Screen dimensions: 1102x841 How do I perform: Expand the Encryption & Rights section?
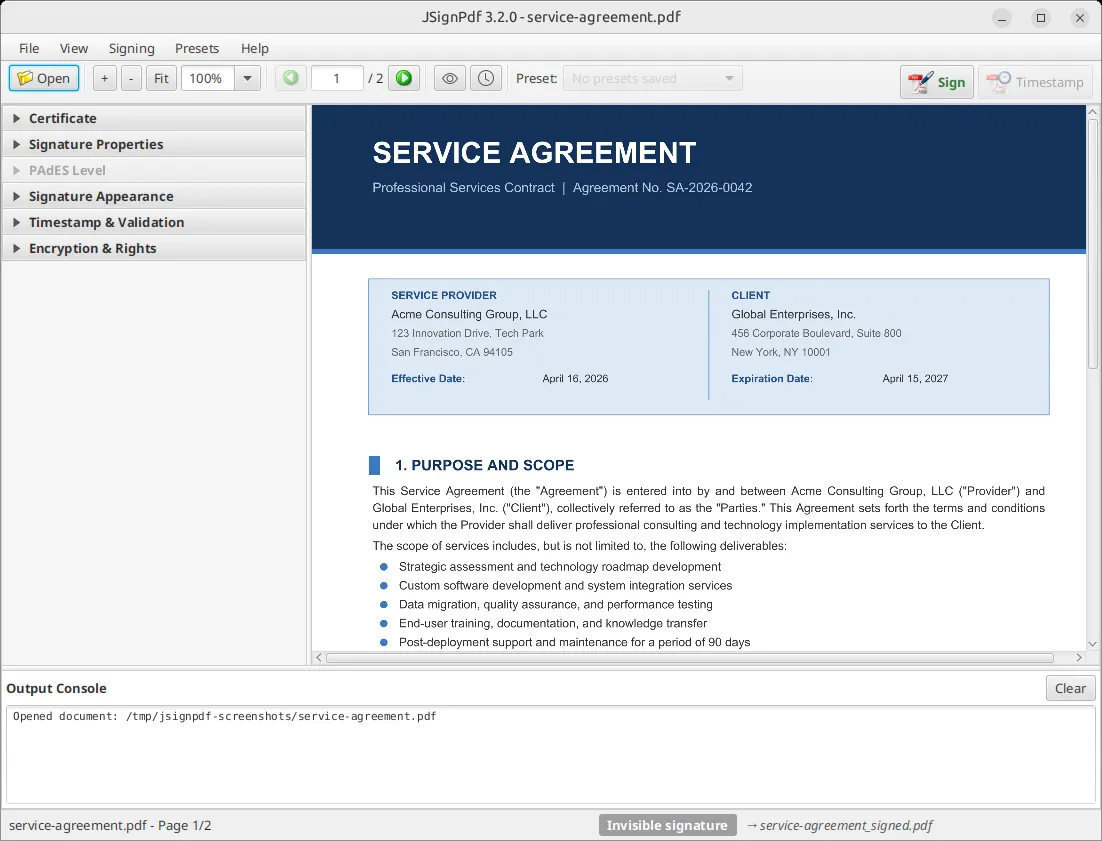[154, 248]
